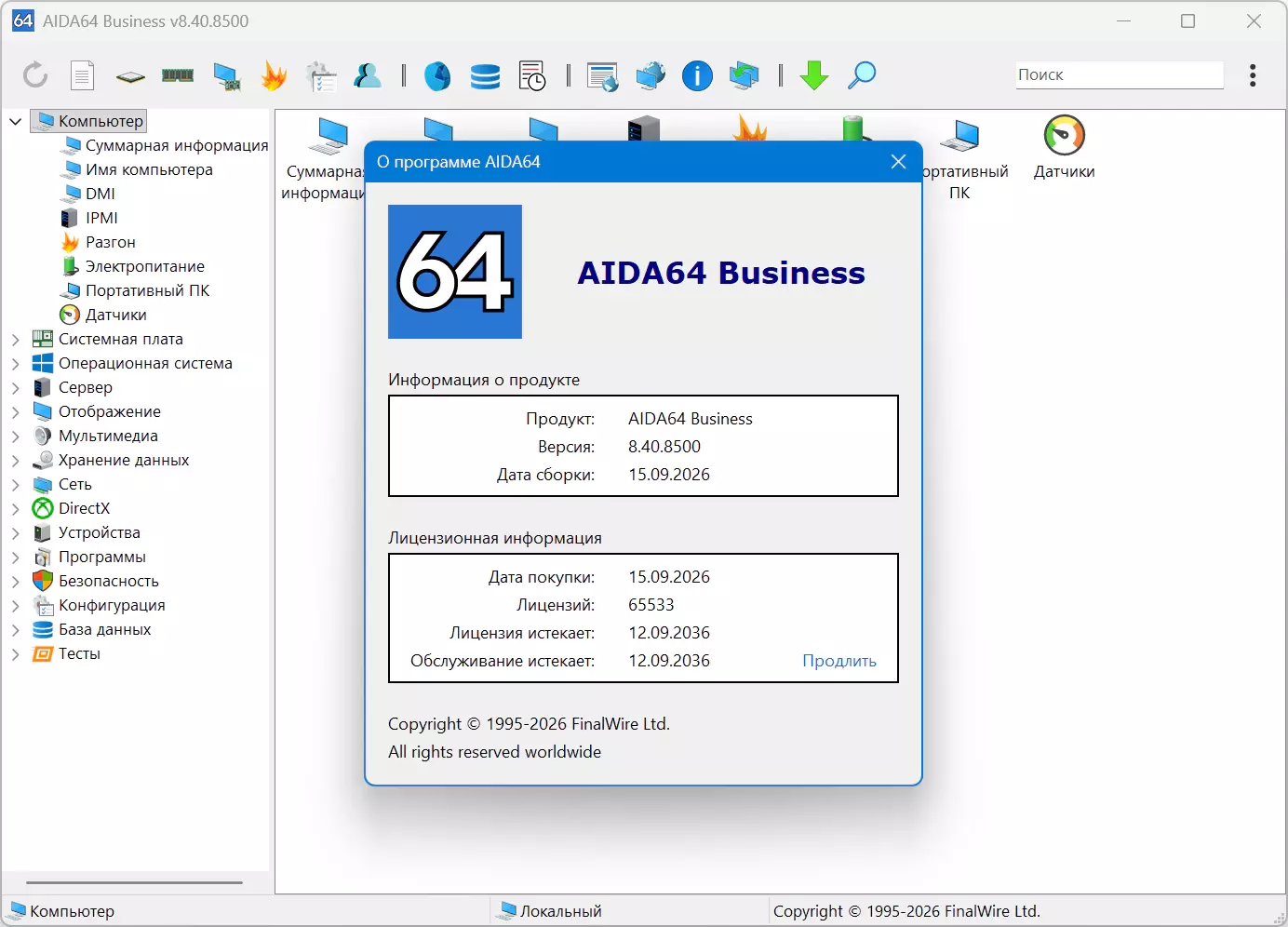Click the Обслуживание истекает date 12.09.2036
Screen dimensions: 1288x927
click(669, 661)
